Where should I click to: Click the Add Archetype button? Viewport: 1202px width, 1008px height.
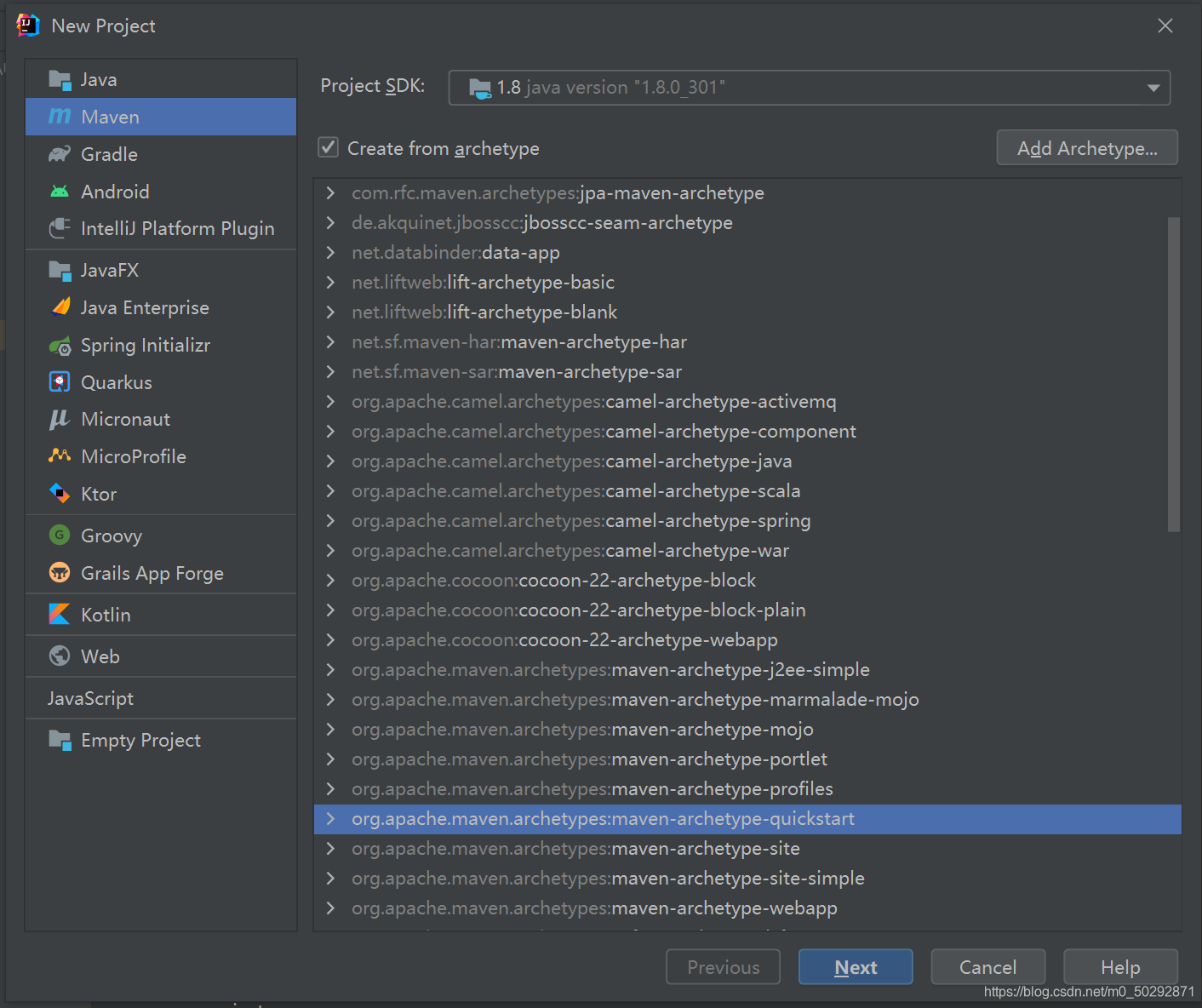tap(1087, 148)
